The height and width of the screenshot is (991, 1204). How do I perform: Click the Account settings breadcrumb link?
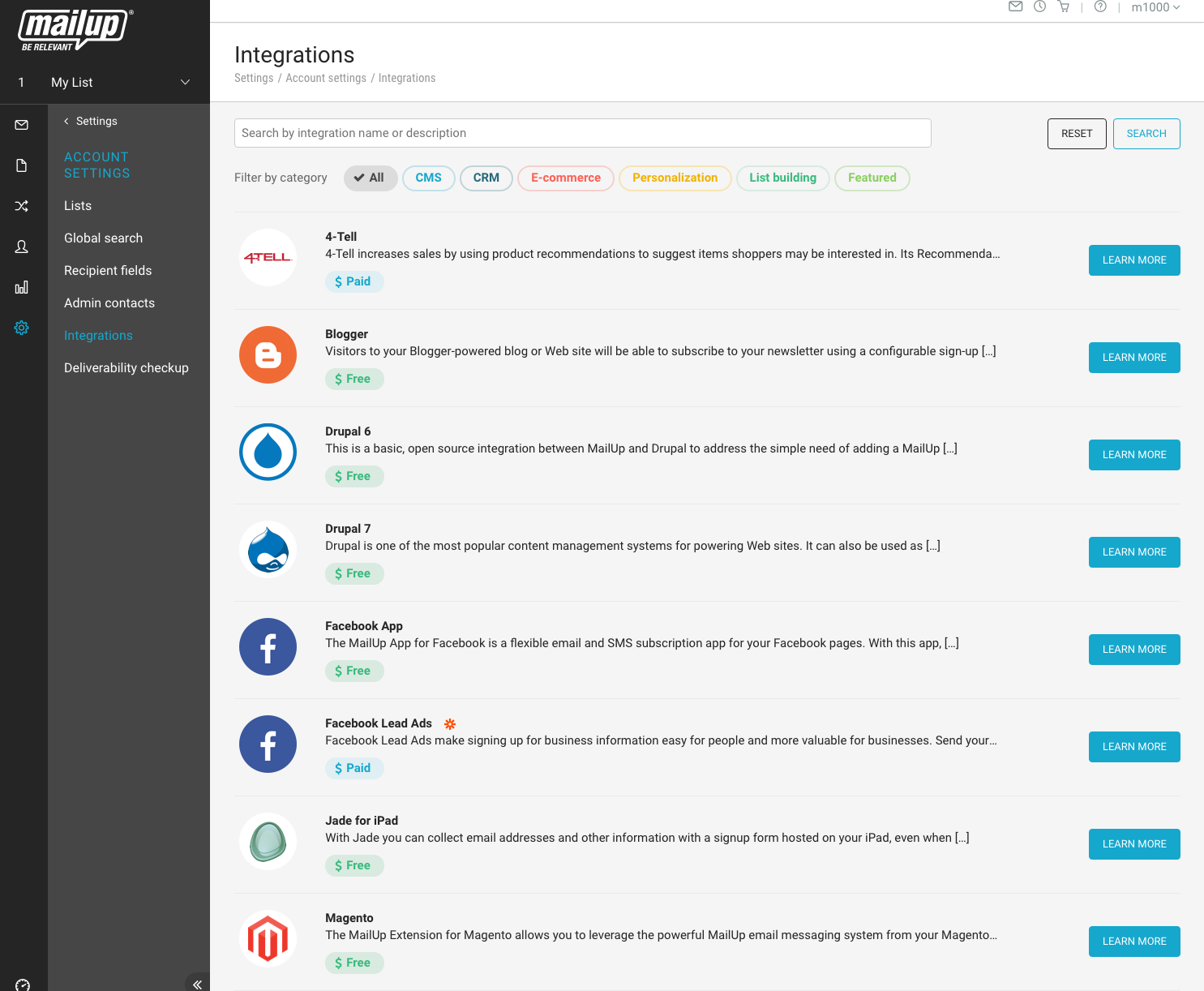326,78
